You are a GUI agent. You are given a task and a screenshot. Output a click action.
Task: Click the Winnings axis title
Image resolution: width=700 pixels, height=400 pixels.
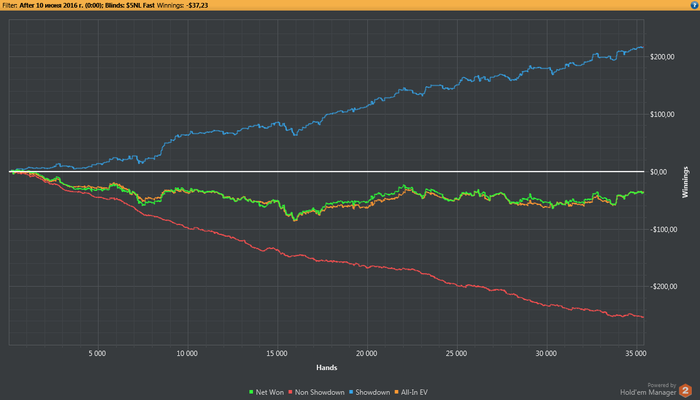click(x=685, y=182)
